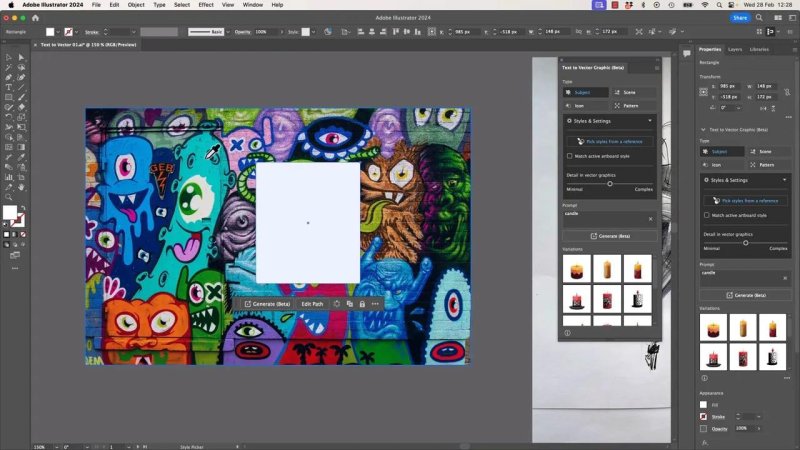Click Pick styles from a reference in floating panel
The height and width of the screenshot is (450, 800).
[x=610, y=141]
